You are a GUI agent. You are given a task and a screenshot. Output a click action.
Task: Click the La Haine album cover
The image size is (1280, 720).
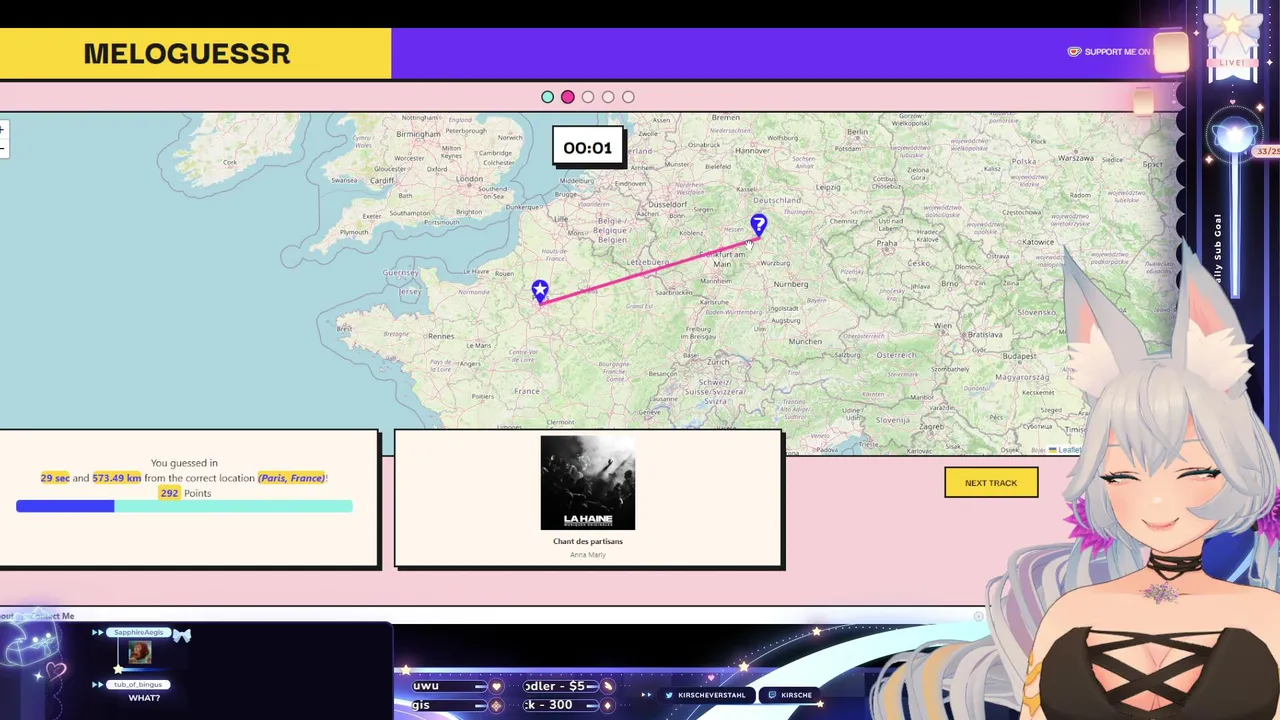tap(588, 483)
